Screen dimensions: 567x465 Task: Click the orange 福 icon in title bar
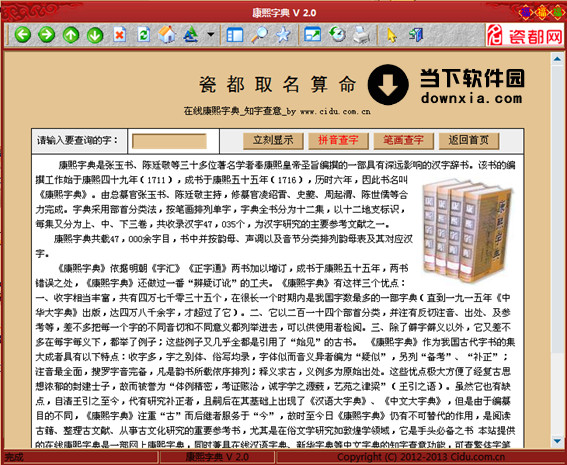pyautogui.click(x=542, y=13)
